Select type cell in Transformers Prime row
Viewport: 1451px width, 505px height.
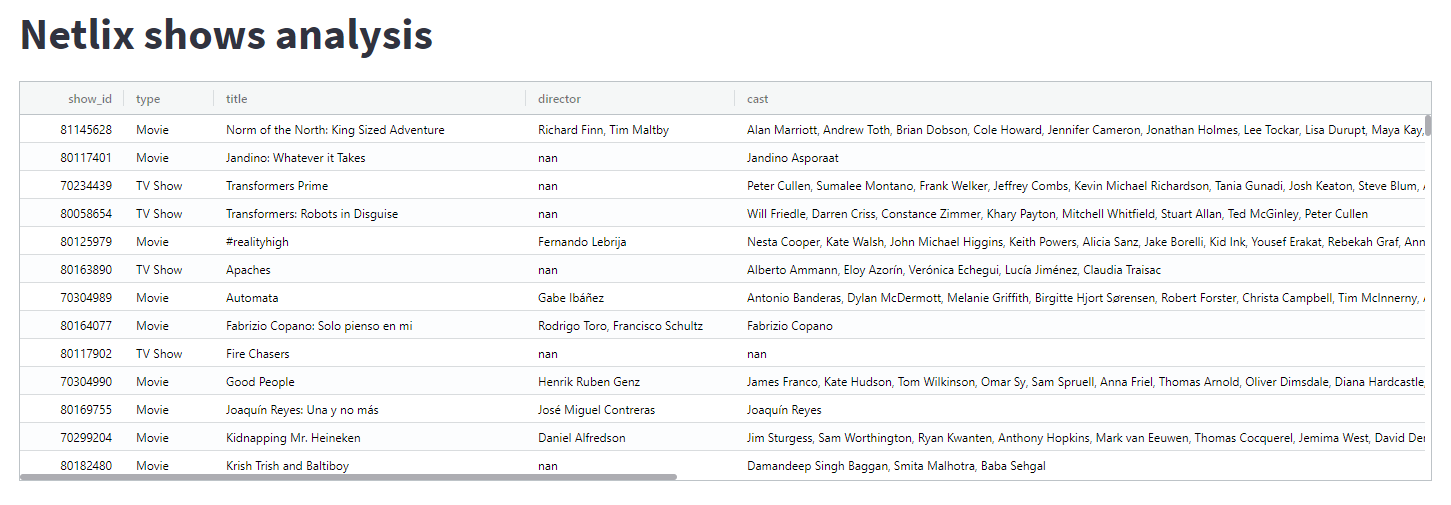[x=169, y=186]
